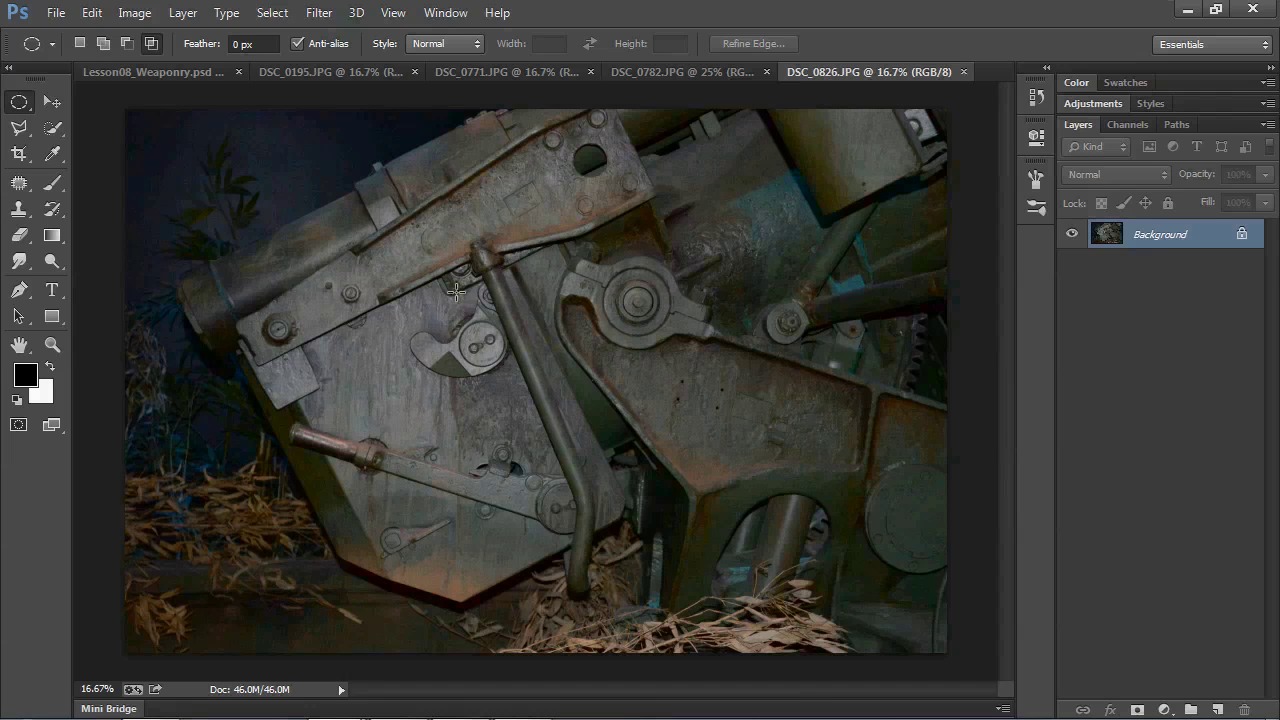1280x720 pixels.
Task: Select the Zoom tool in toolbox
Action: coord(52,345)
